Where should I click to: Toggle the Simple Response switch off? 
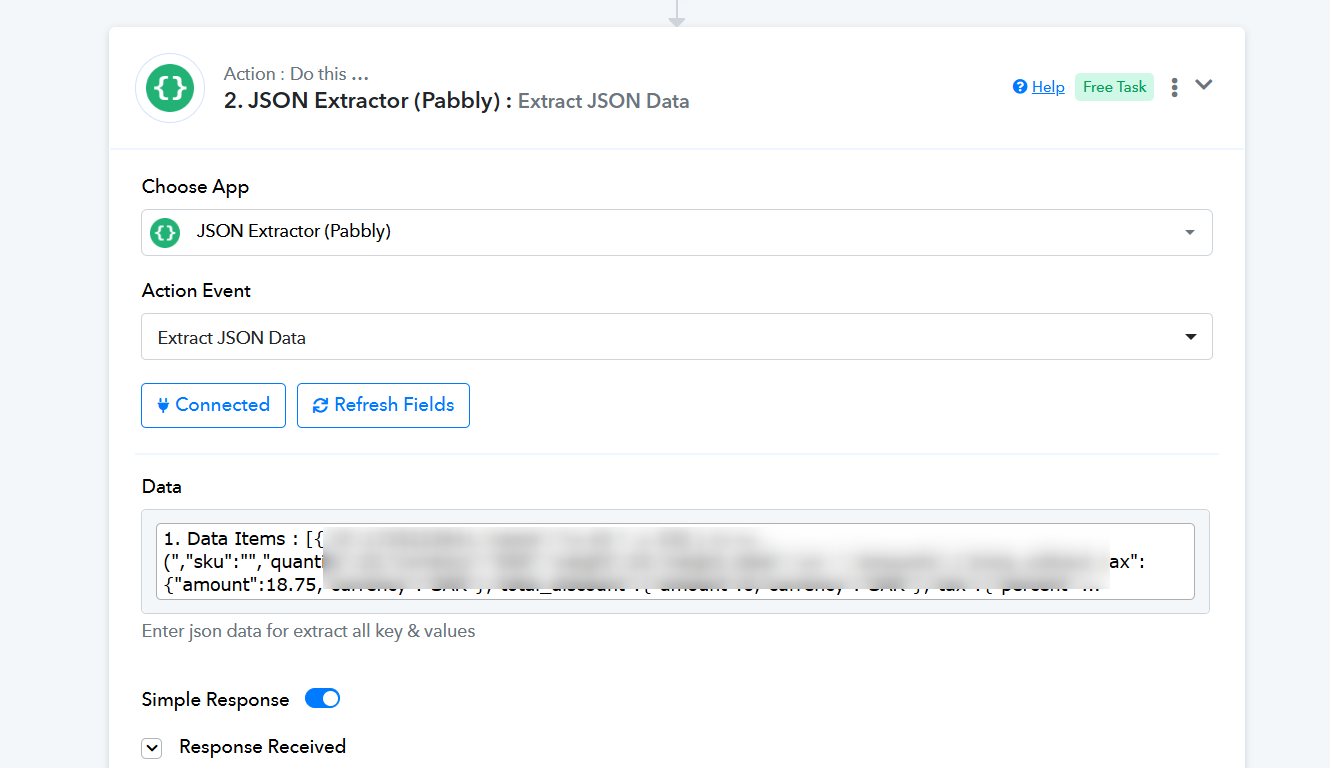tap(323, 698)
